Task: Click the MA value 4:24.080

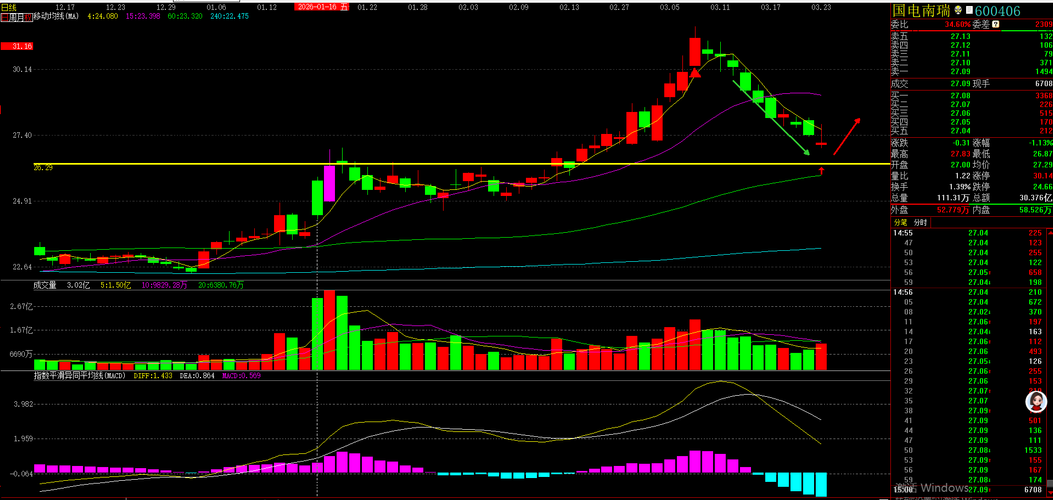Action: pyautogui.click(x=104, y=16)
